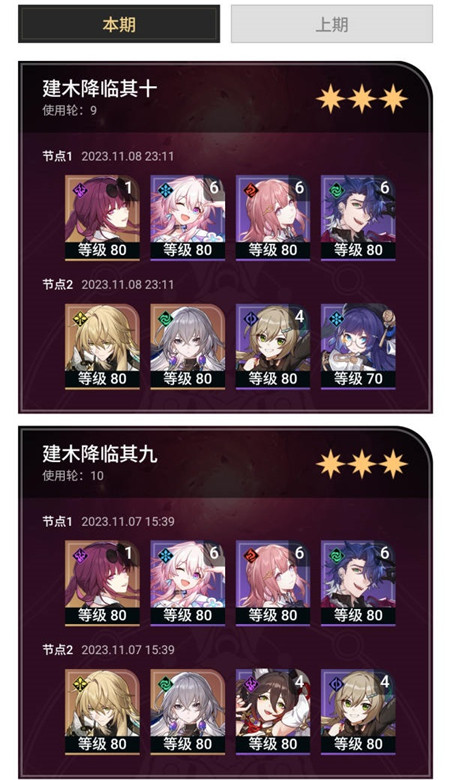The image size is (450, 780).
Task: Click blue-haired man portrait in 其十 node 1
Action: coord(358,217)
